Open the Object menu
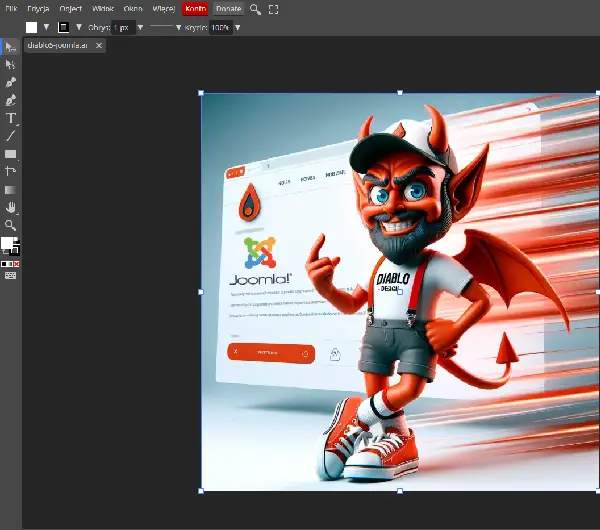The width and height of the screenshot is (600, 530). pyautogui.click(x=70, y=8)
